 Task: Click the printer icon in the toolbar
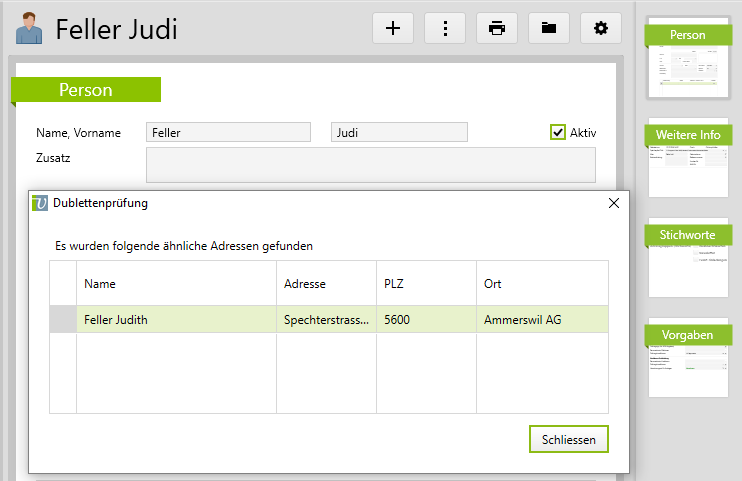pyautogui.click(x=497, y=28)
